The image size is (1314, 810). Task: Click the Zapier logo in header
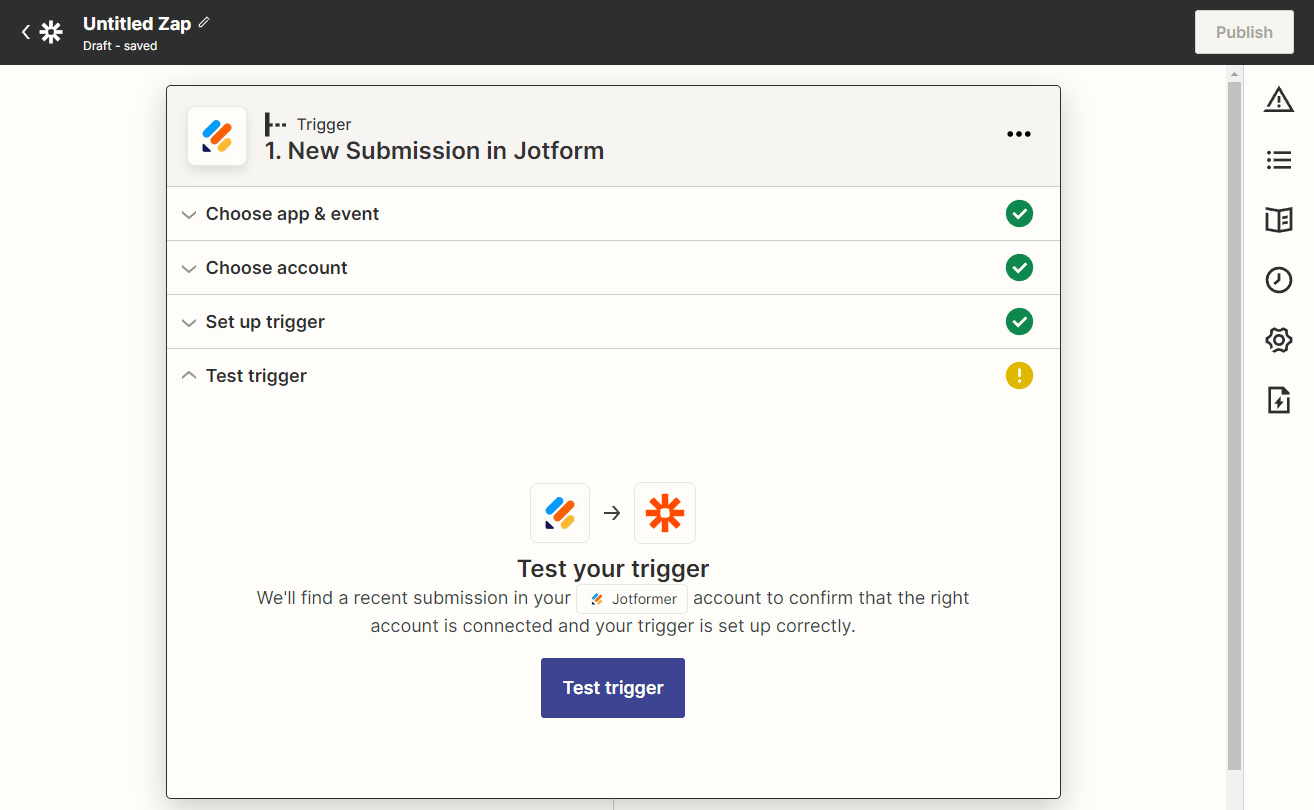pos(51,32)
